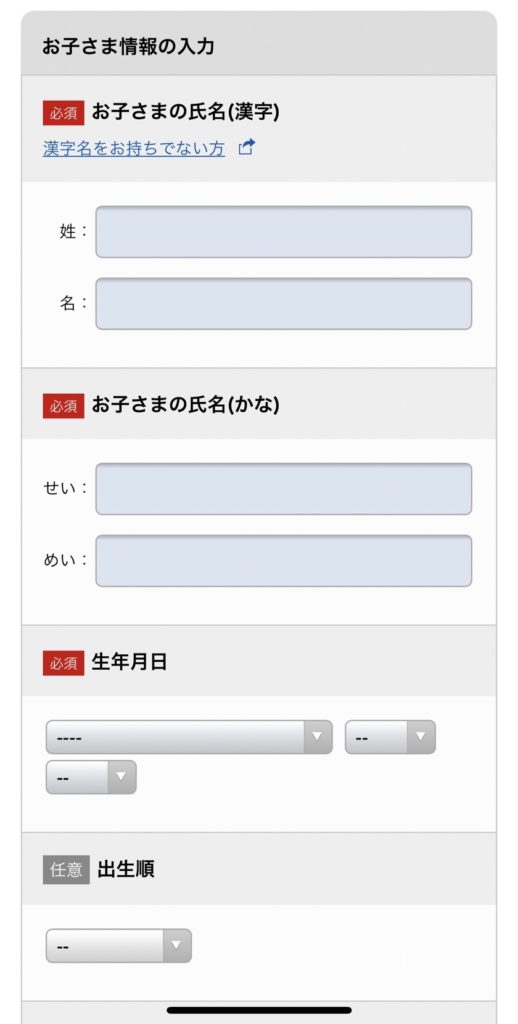Open the external link icon beside 漢字名をお持ちでない方
518x1024 pixels.
246,148
